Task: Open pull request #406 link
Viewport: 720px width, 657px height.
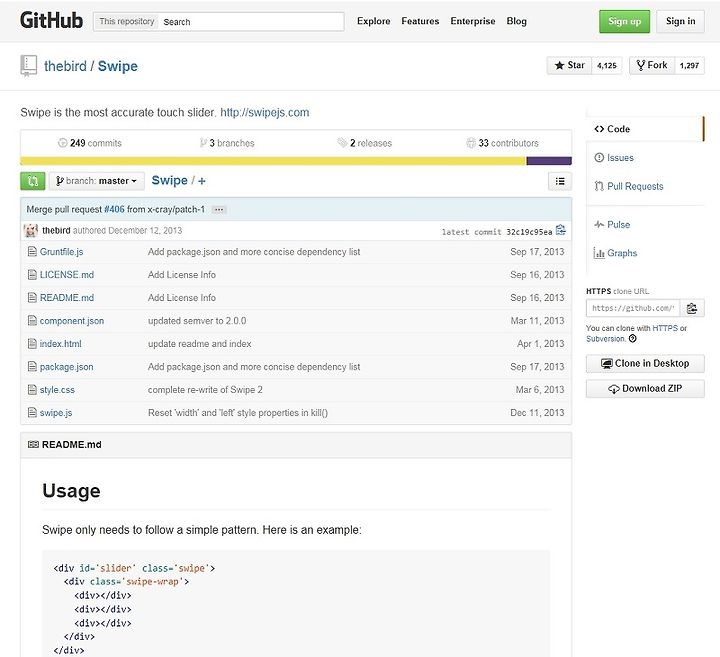Action: click(x=114, y=209)
